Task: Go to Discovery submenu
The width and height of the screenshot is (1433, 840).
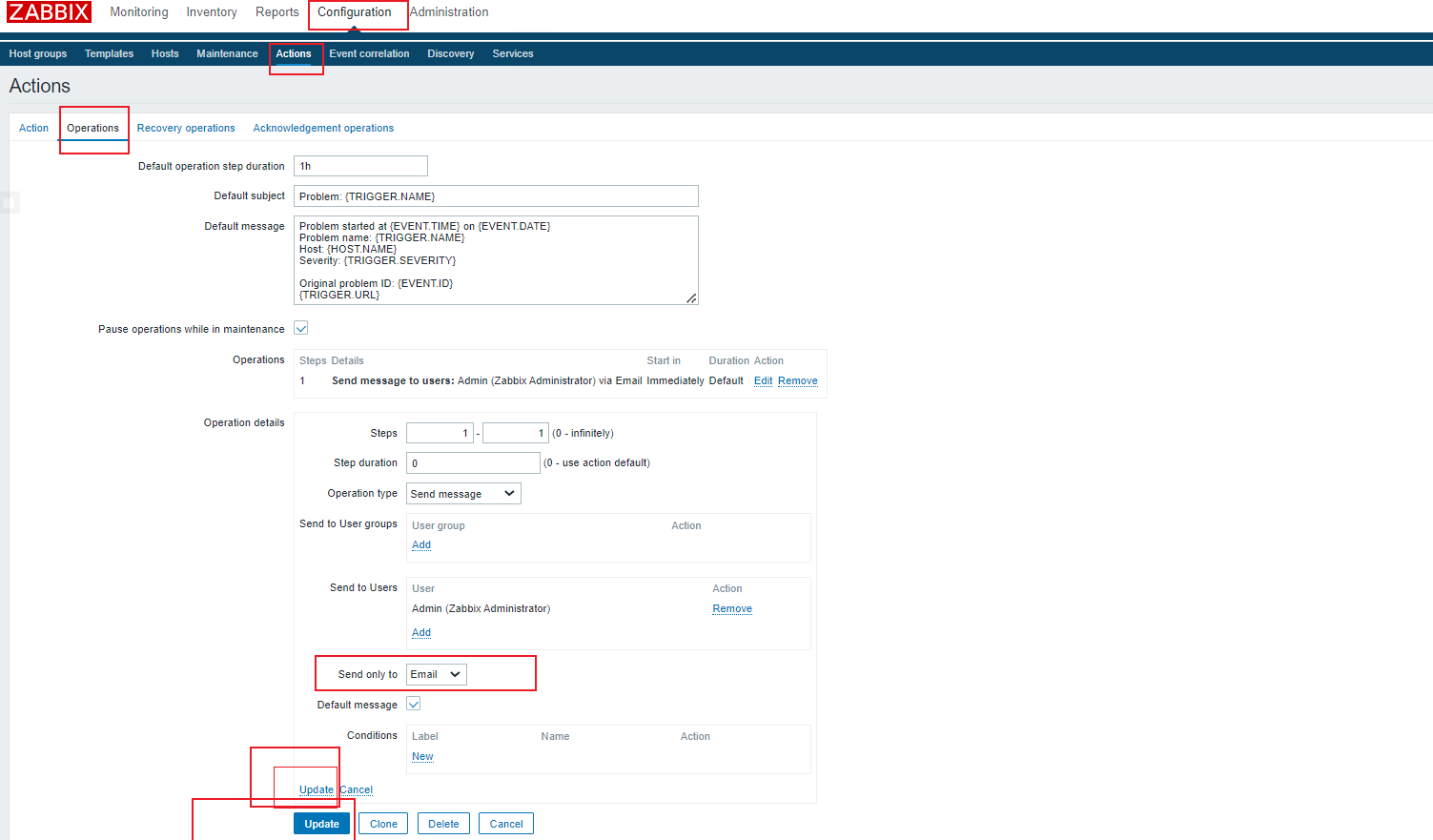Action: point(451,53)
